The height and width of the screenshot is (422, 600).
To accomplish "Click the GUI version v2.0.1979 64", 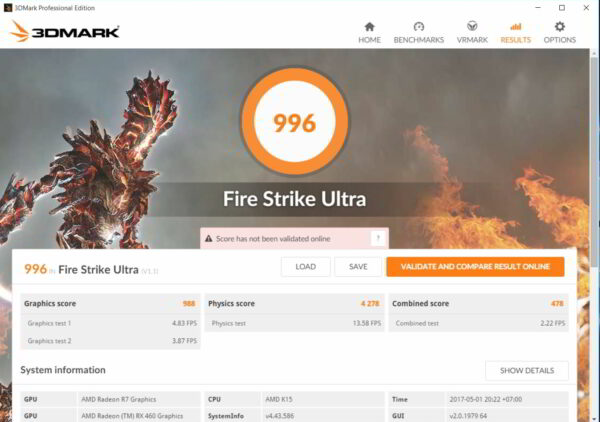I will pos(468,416).
